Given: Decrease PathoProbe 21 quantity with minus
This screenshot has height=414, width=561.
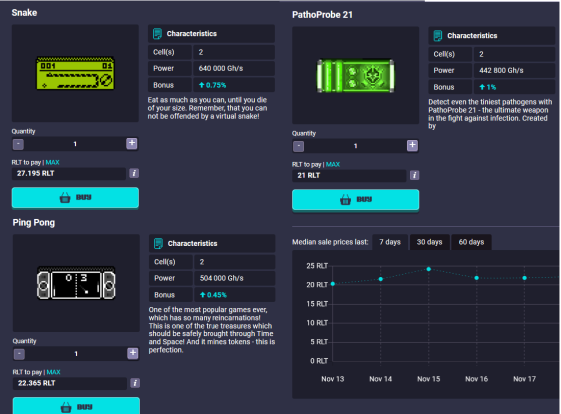Looking at the screenshot, I should (x=298, y=146).
